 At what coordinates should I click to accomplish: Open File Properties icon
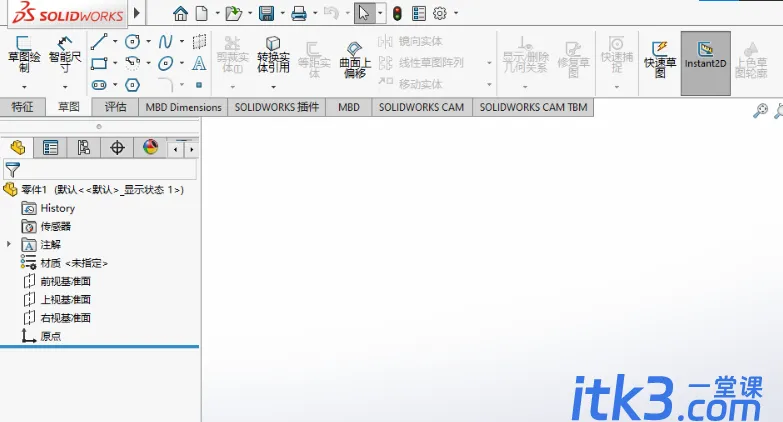click(x=419, y=13)
